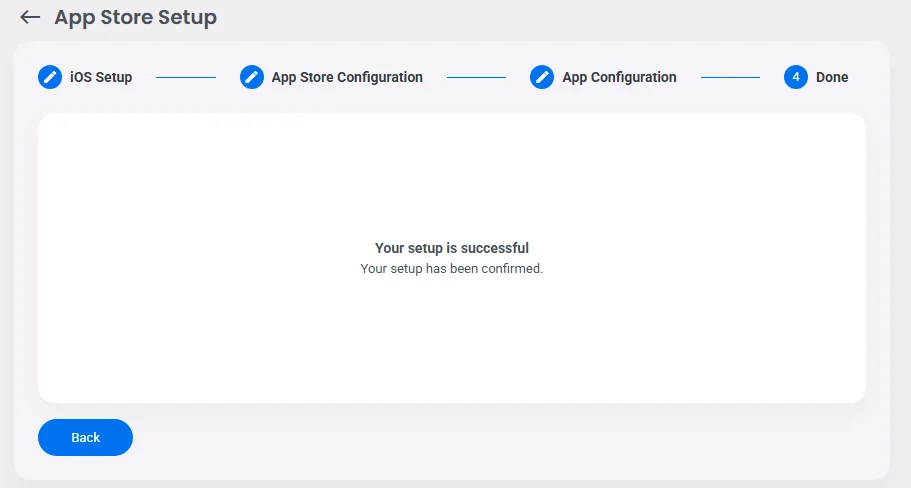Viewport: 911px width, 488px height.
Task: Click the iOS Setup pencil icon
Action: (50, 77)
